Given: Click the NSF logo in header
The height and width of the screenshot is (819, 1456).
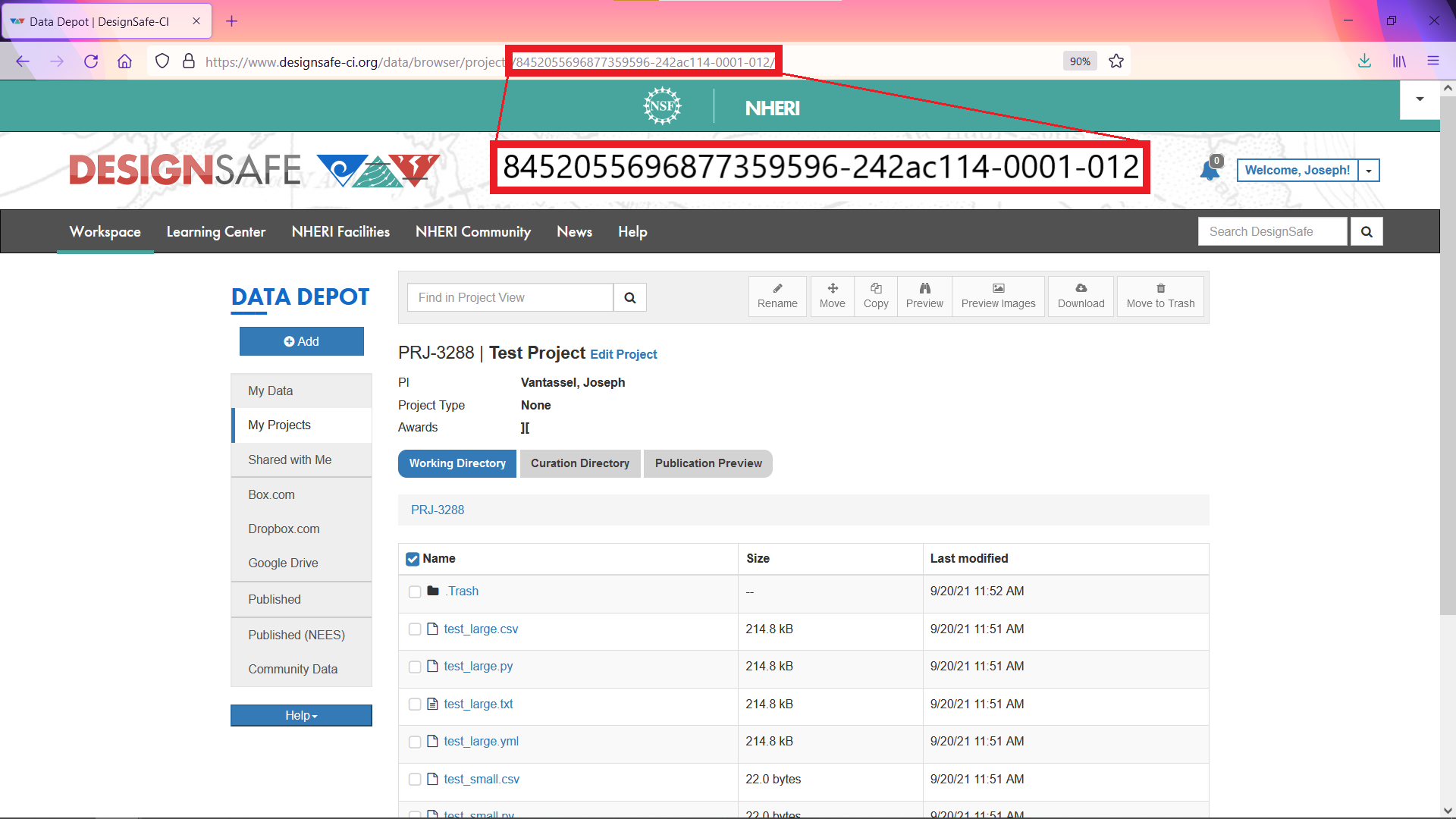Looking at the screenshot, I should point(662,106).
